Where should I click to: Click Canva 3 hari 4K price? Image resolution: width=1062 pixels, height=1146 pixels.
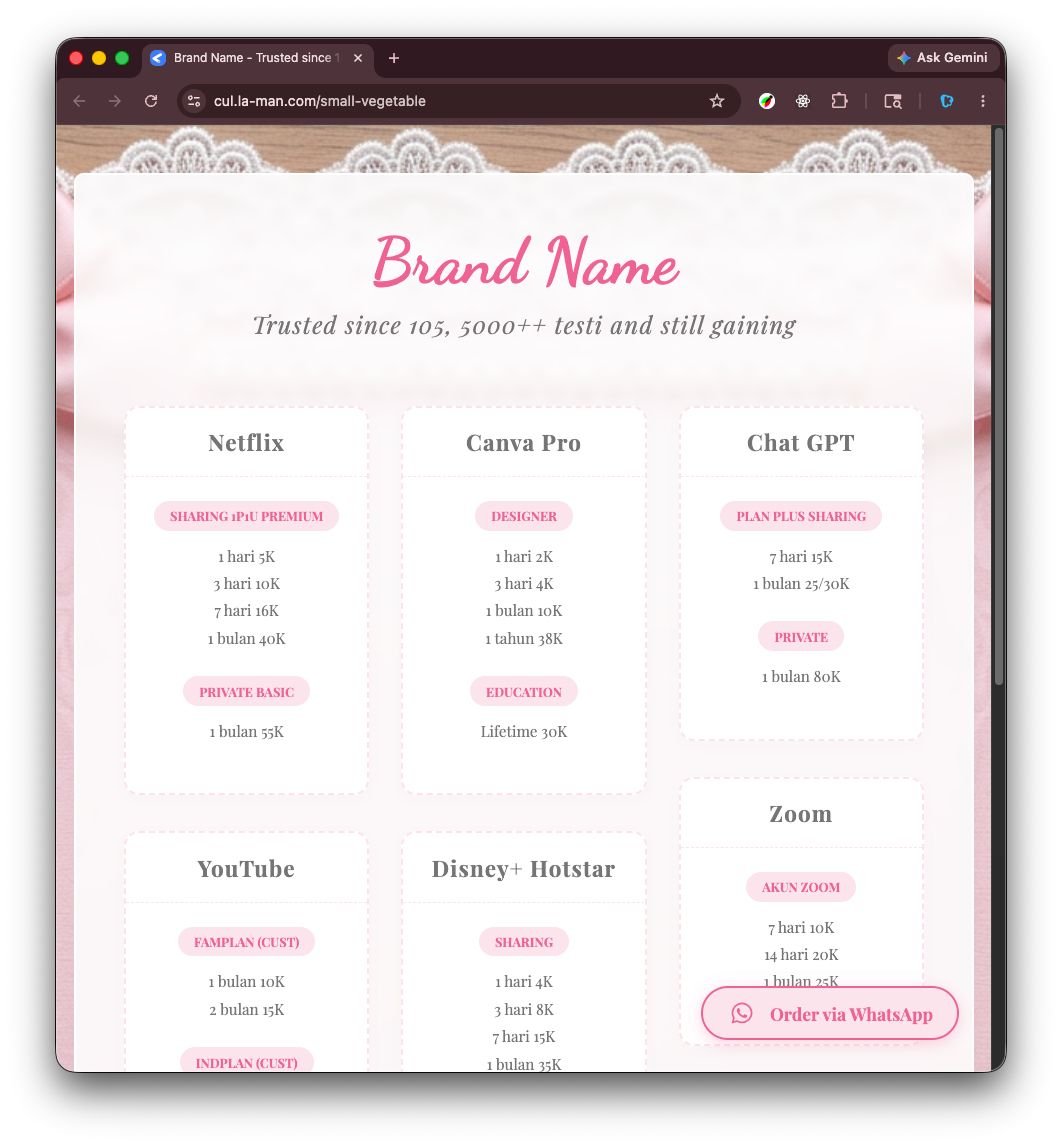click(x=523, y=584)
